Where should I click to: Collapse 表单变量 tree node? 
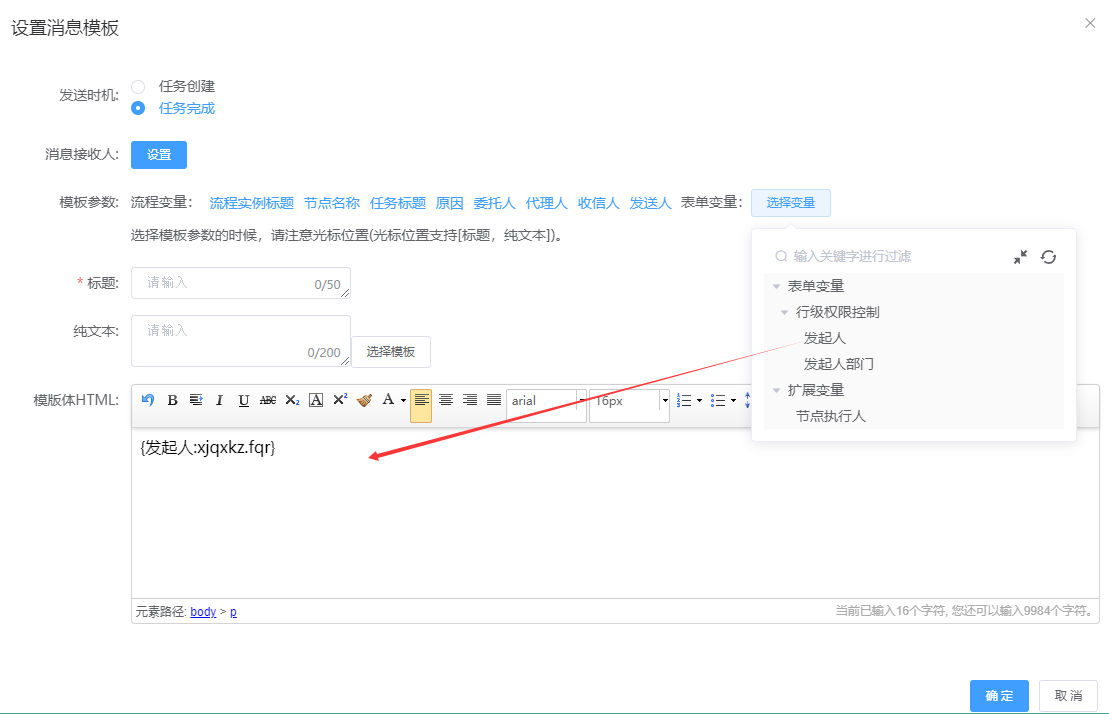[x=776, y=286]
